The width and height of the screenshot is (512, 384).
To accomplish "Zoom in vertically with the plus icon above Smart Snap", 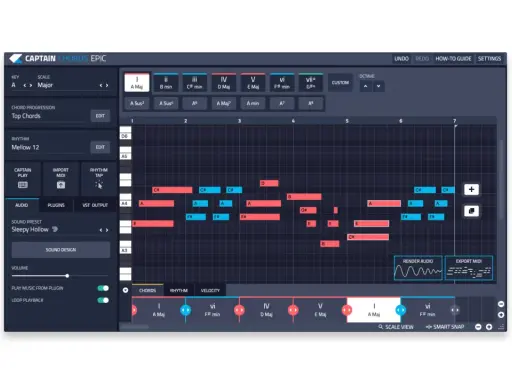I will [501, 315].
